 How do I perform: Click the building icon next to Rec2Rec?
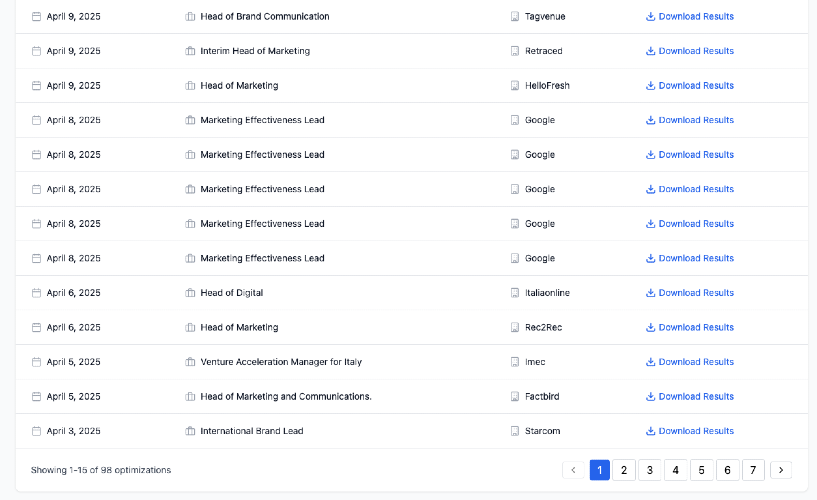(x=515, y=328)
